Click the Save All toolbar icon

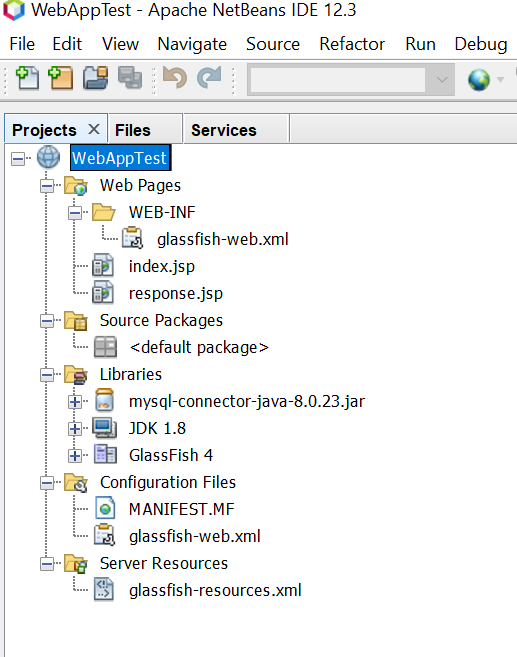(x=129, y=78)
